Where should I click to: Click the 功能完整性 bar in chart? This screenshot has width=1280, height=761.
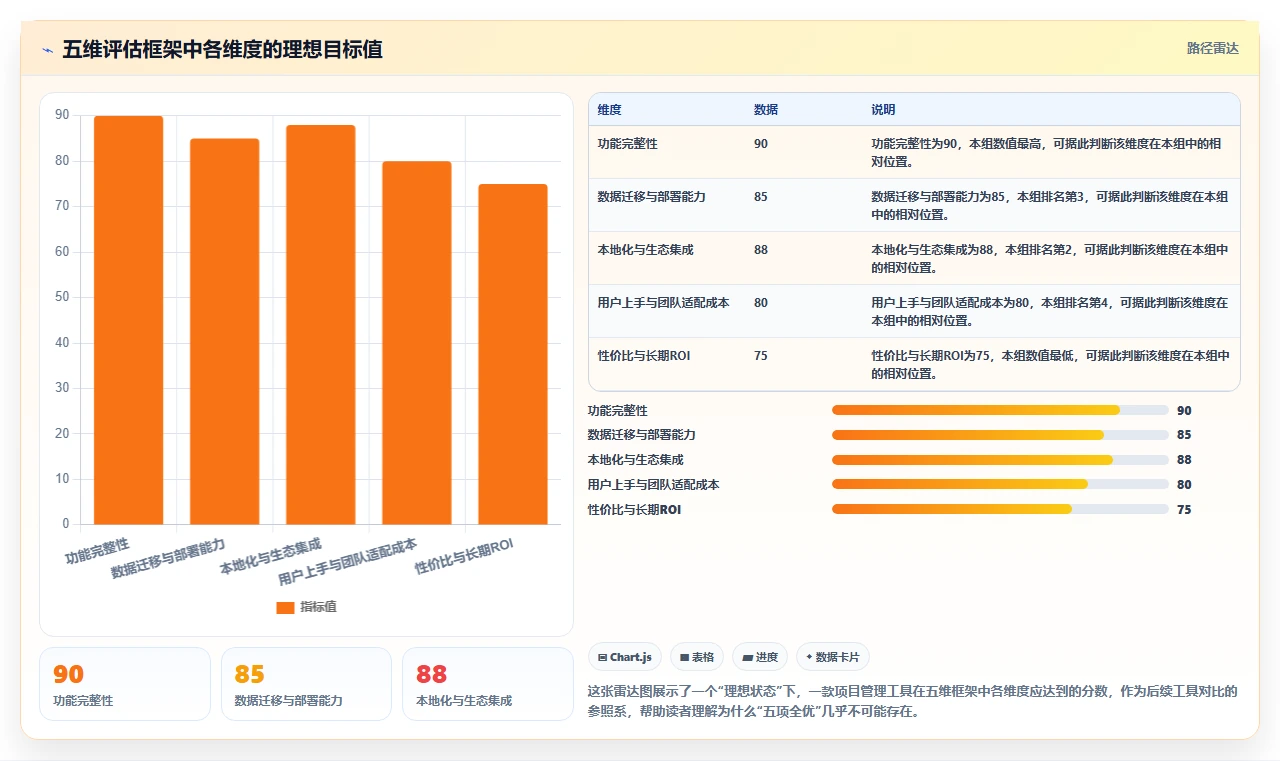click(128, 320)
